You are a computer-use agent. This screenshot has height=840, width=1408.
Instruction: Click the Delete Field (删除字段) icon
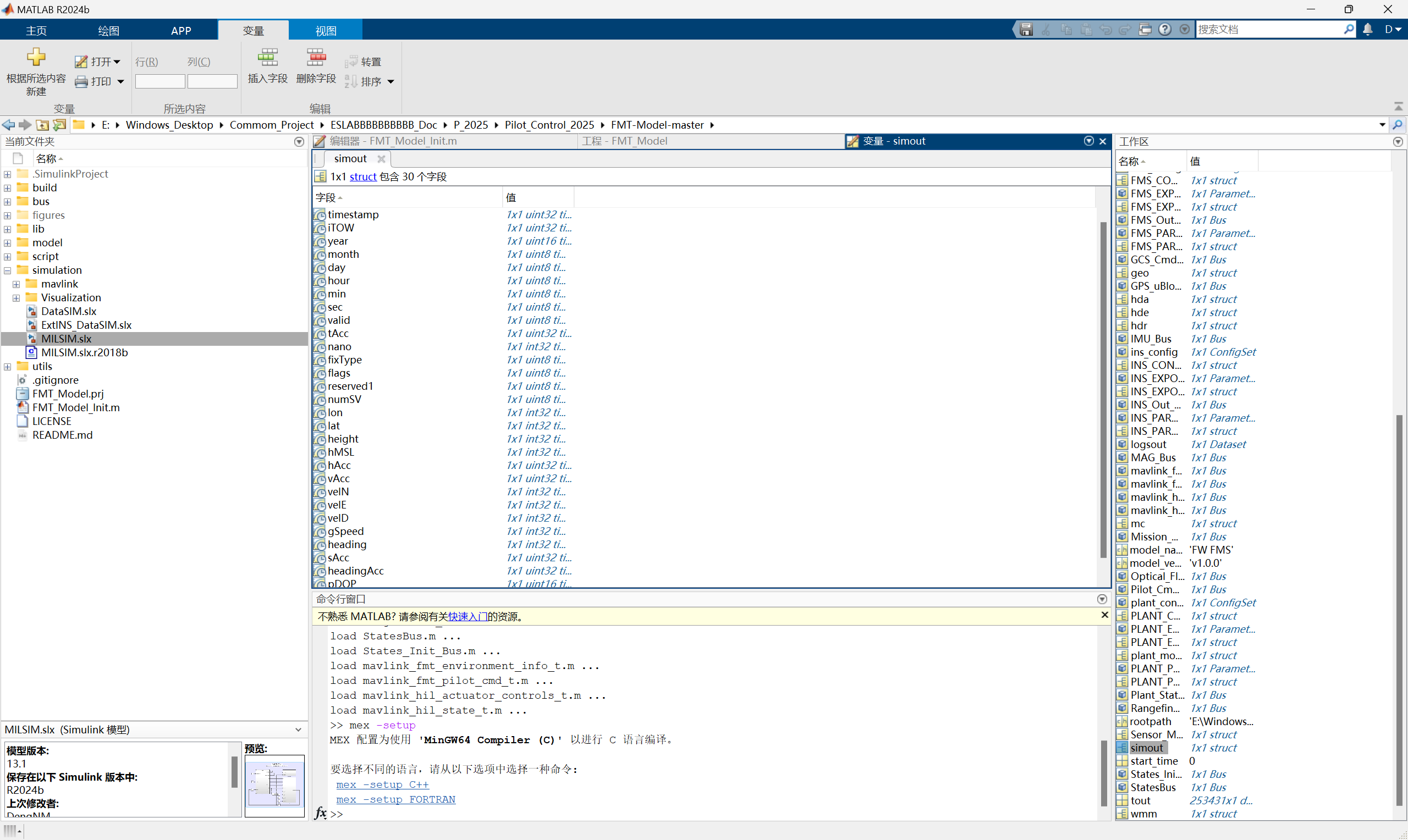click(316, 57)
